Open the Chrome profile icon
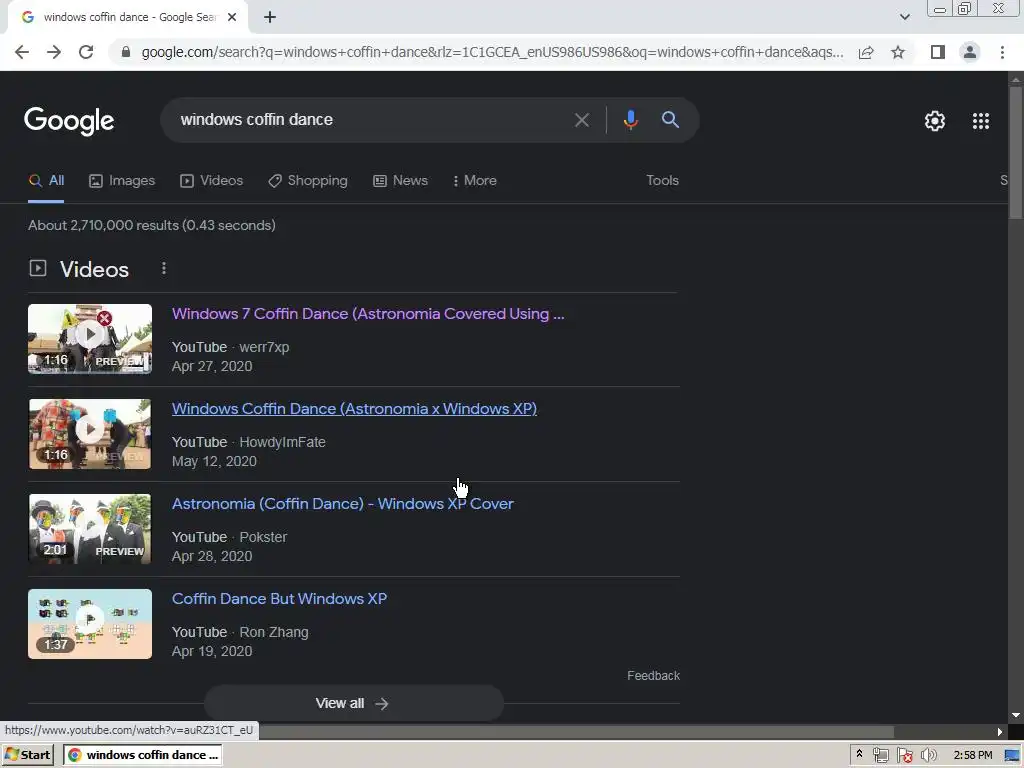Viewport: 1024px width, 768px height. [x=970, y=52]
